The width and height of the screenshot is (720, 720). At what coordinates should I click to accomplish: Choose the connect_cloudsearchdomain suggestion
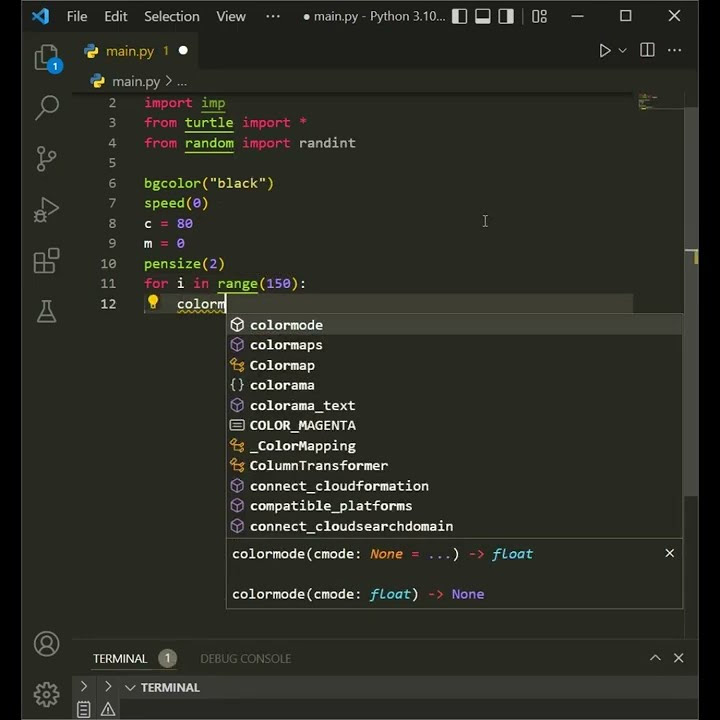click(455, 526)
